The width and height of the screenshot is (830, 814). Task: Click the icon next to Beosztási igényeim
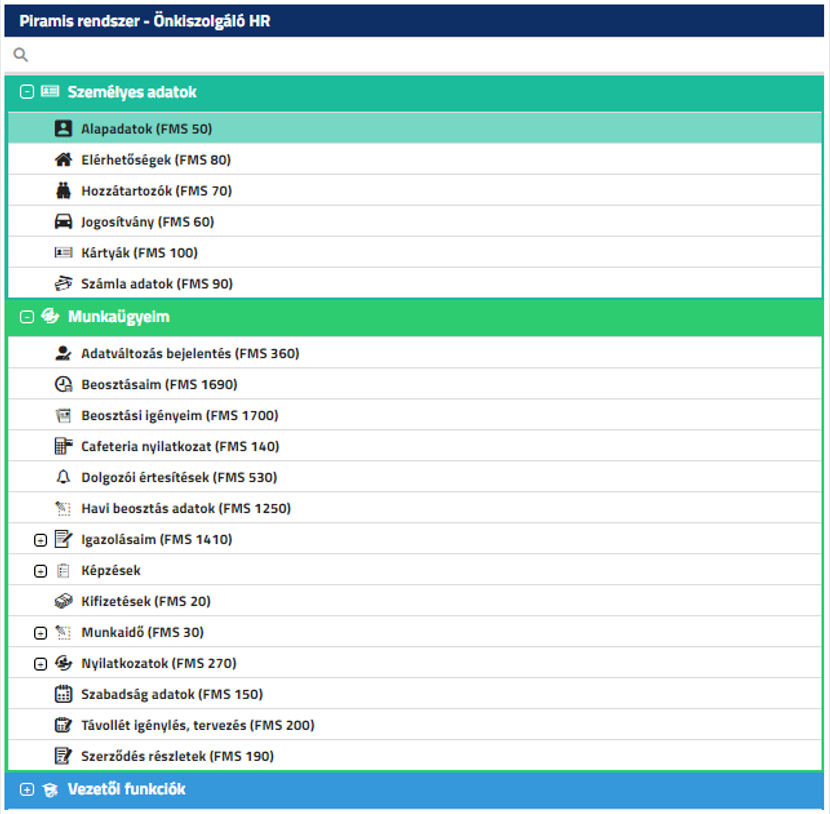click(63, 415)
